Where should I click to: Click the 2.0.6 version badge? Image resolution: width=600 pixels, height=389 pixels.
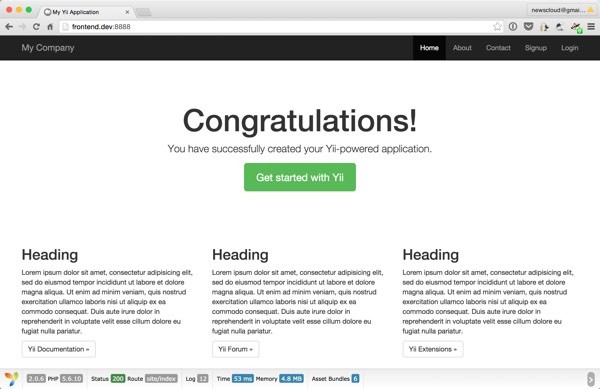coord(36,379)
